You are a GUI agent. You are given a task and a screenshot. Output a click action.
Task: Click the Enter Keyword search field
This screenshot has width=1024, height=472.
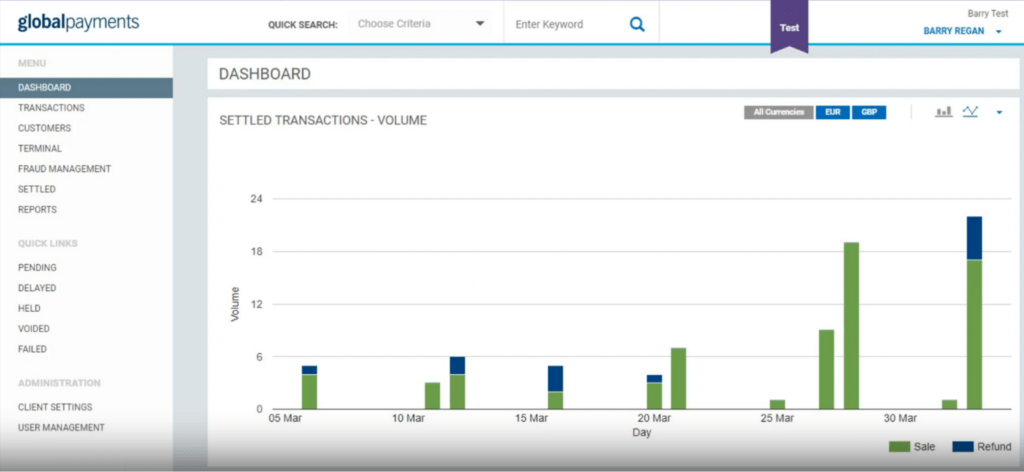565,24
